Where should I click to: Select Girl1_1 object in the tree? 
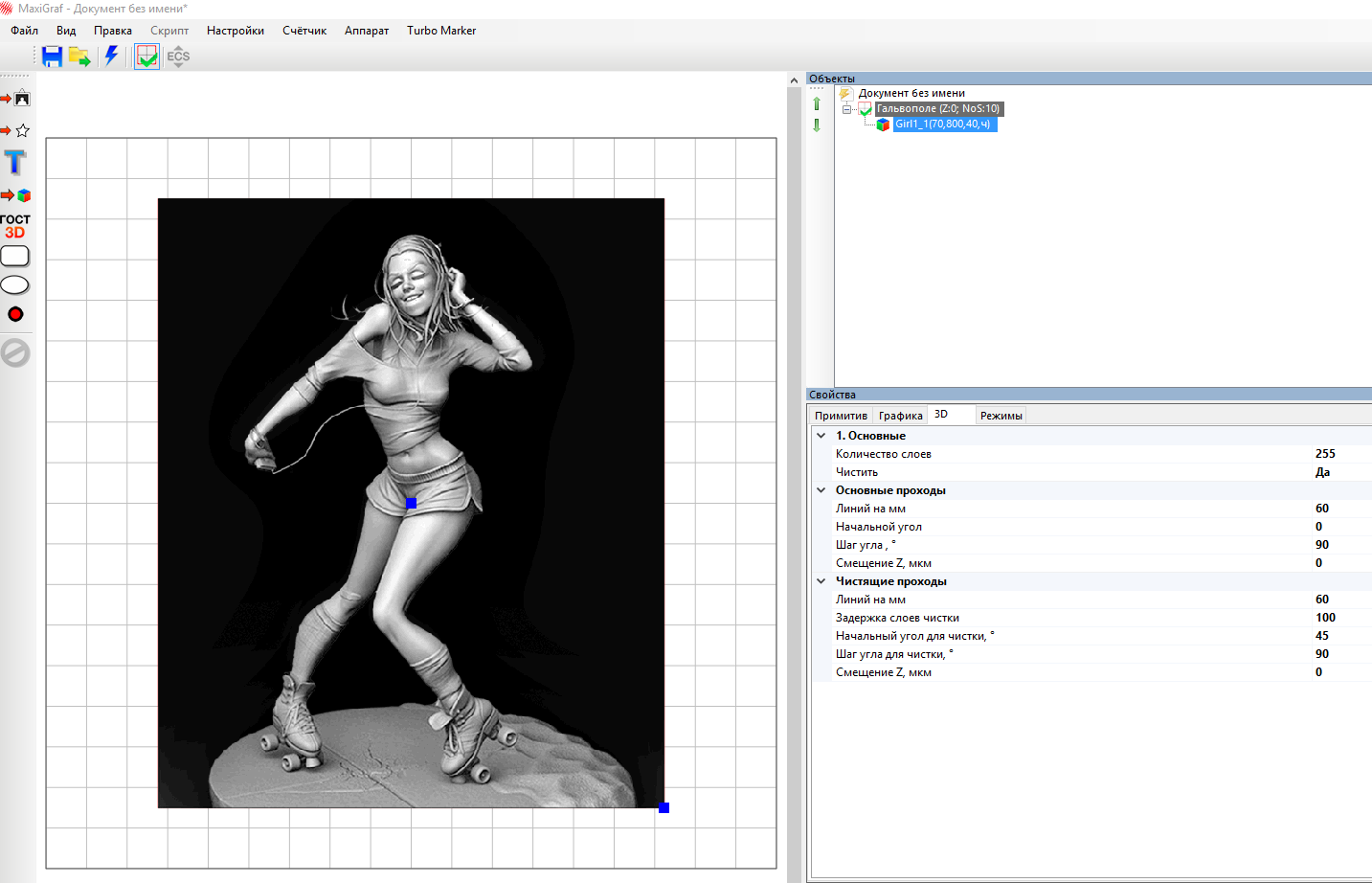click(943, 125)
